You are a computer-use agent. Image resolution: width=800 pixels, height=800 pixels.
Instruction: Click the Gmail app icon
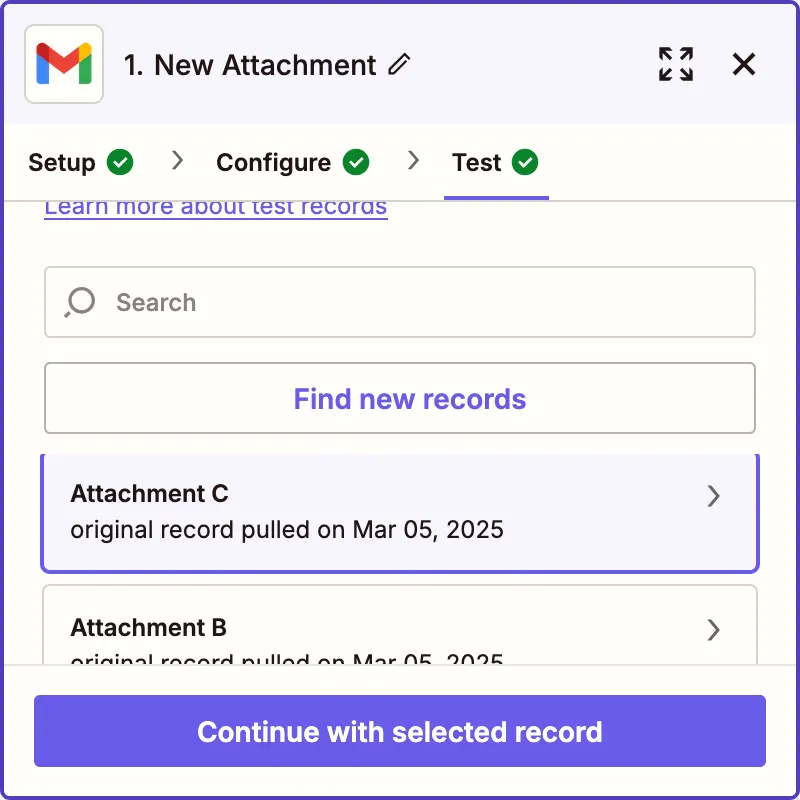pos(63,64)
